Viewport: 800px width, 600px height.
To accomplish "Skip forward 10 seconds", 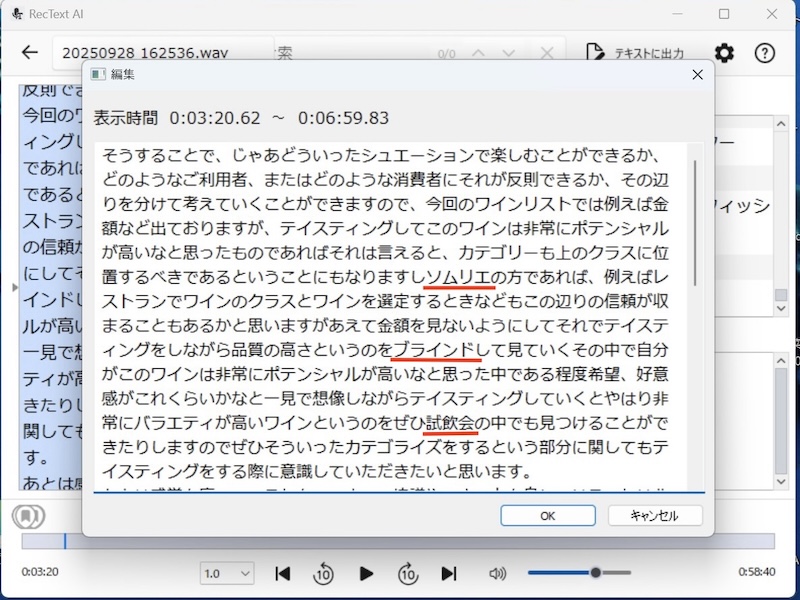I will pyautogui.click(x=408, y=573).
